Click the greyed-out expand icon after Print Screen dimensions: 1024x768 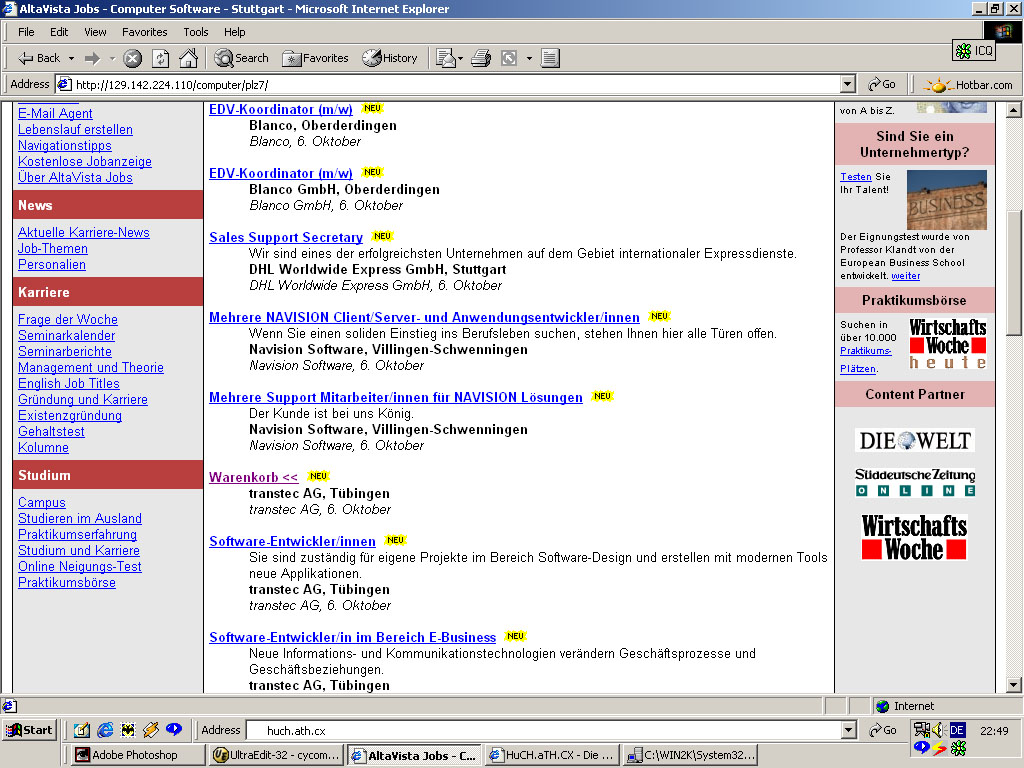(x=509, y=58)
